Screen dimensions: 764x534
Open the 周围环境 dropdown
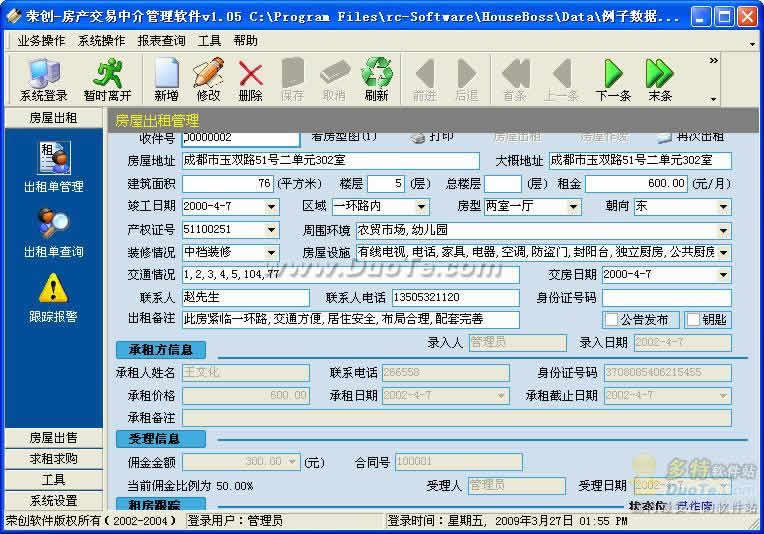pos(724,230)
